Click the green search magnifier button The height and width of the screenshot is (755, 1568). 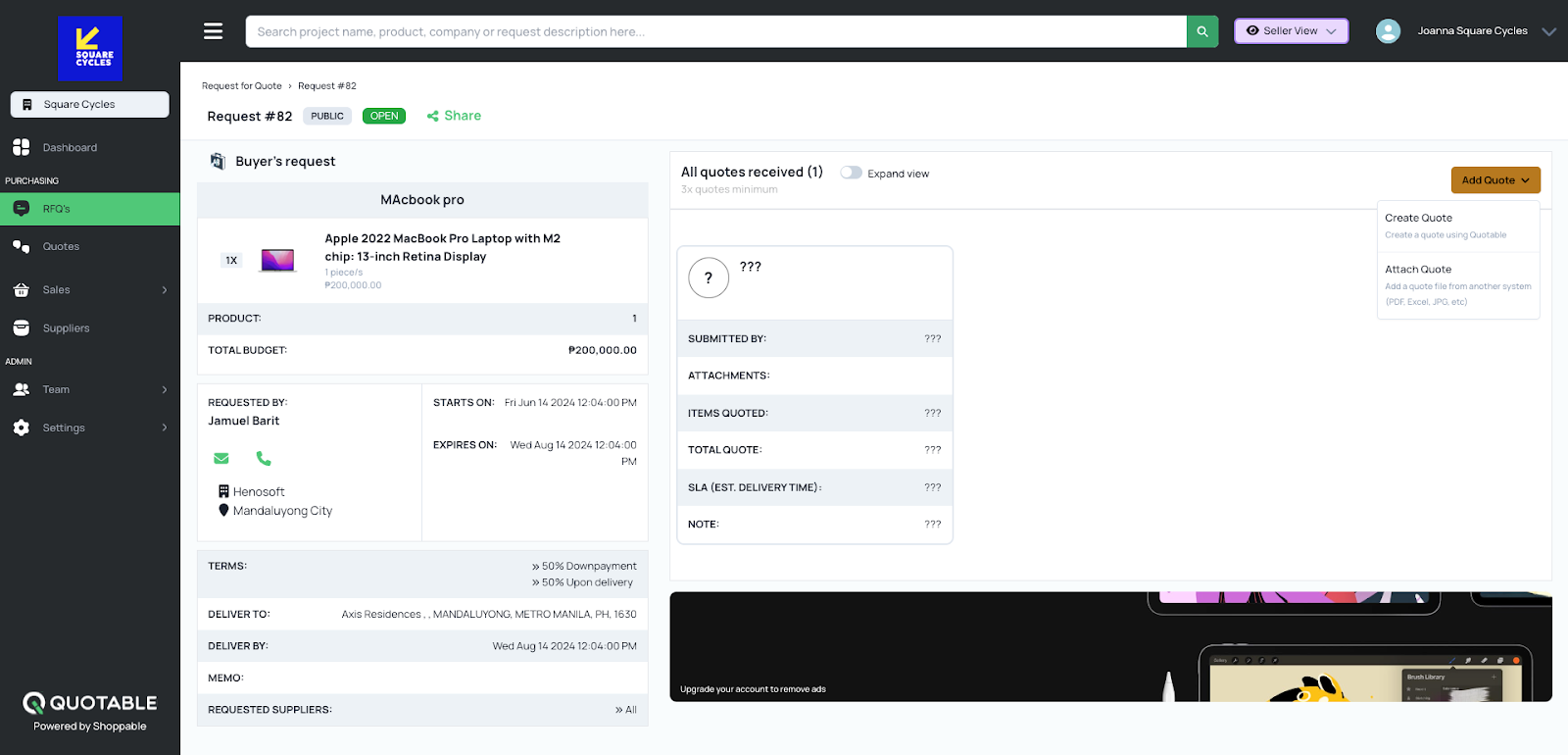[1202, 31]
